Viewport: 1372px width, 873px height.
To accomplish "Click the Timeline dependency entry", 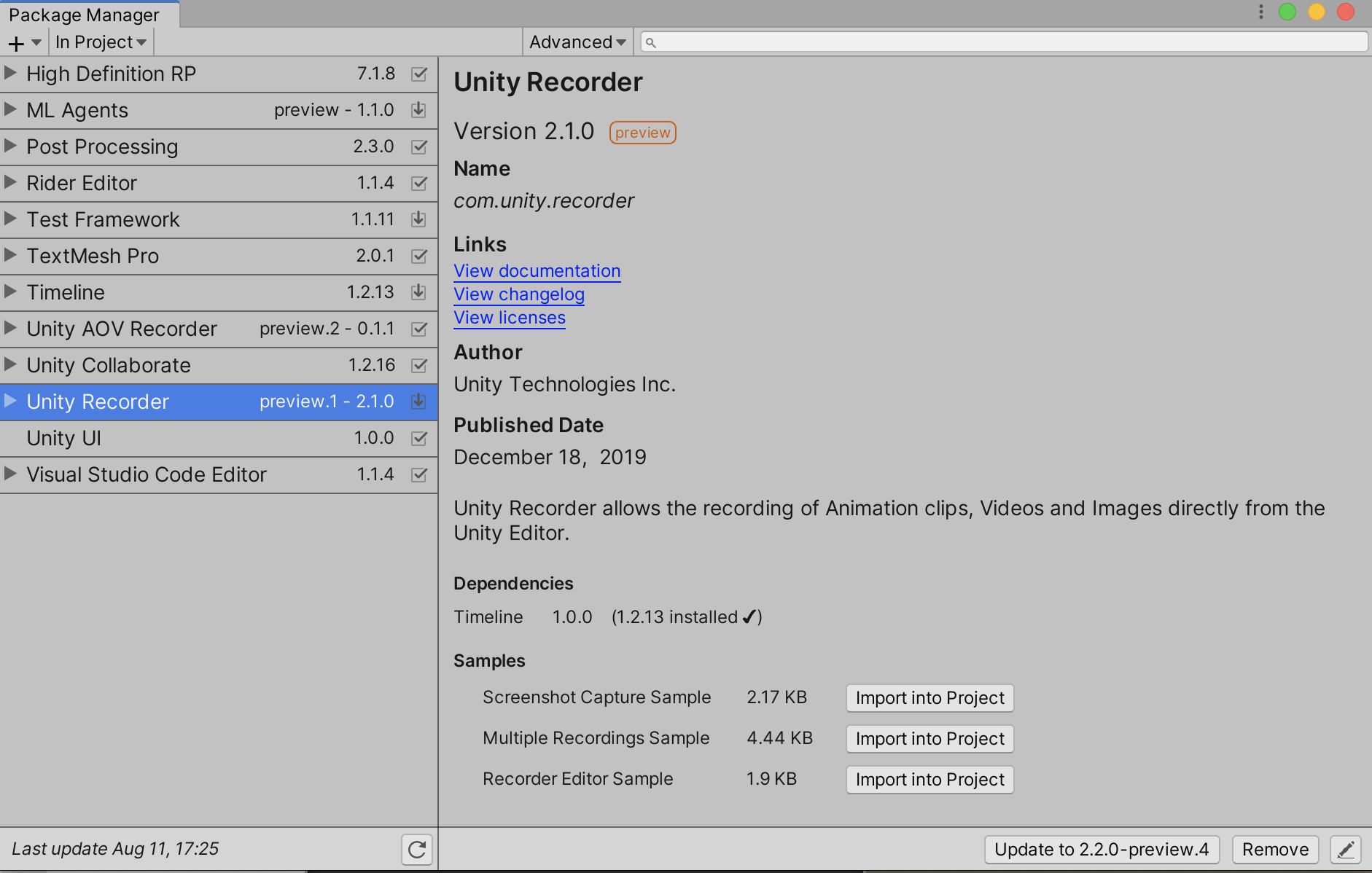I will click(608, 617).
